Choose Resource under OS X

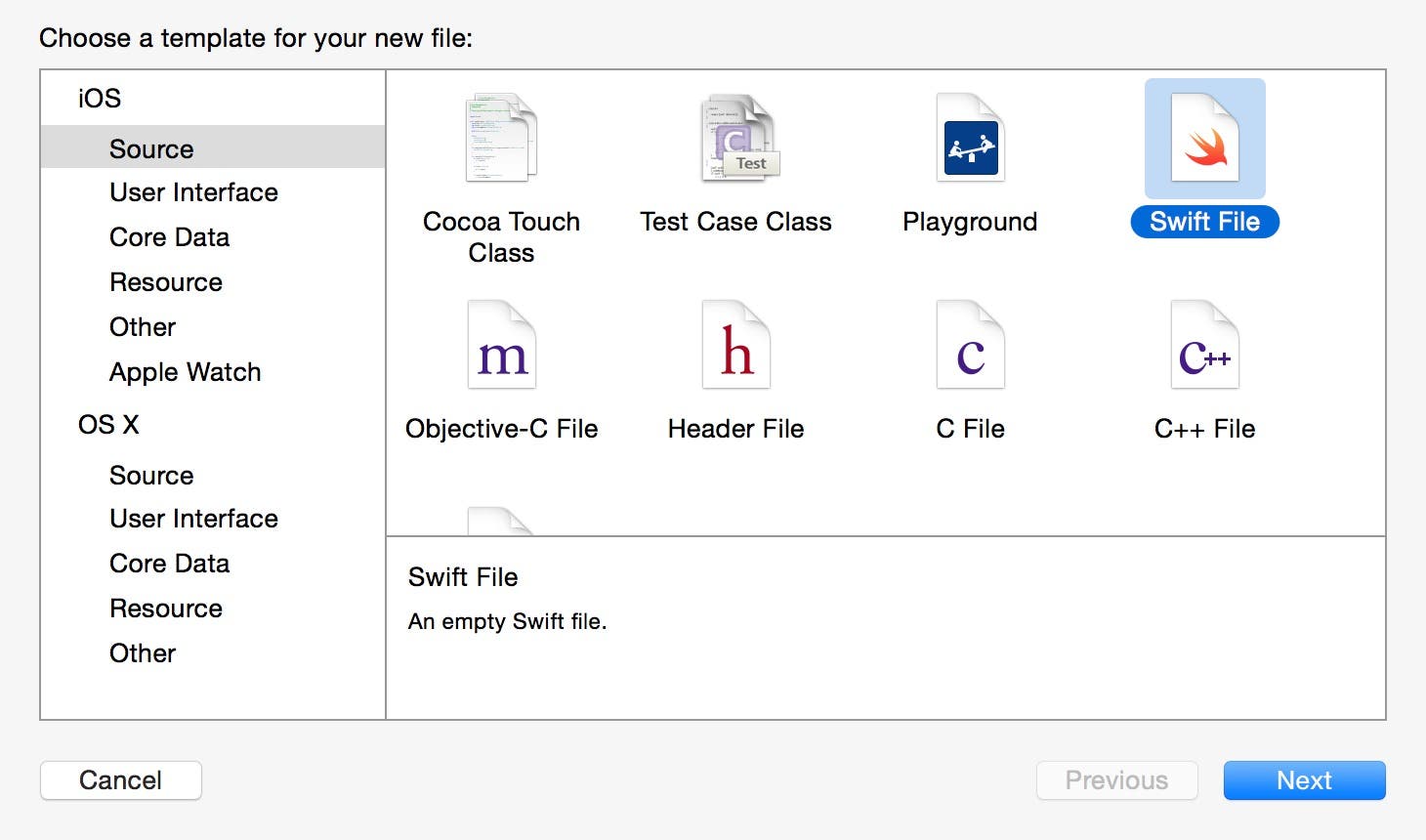166,609
